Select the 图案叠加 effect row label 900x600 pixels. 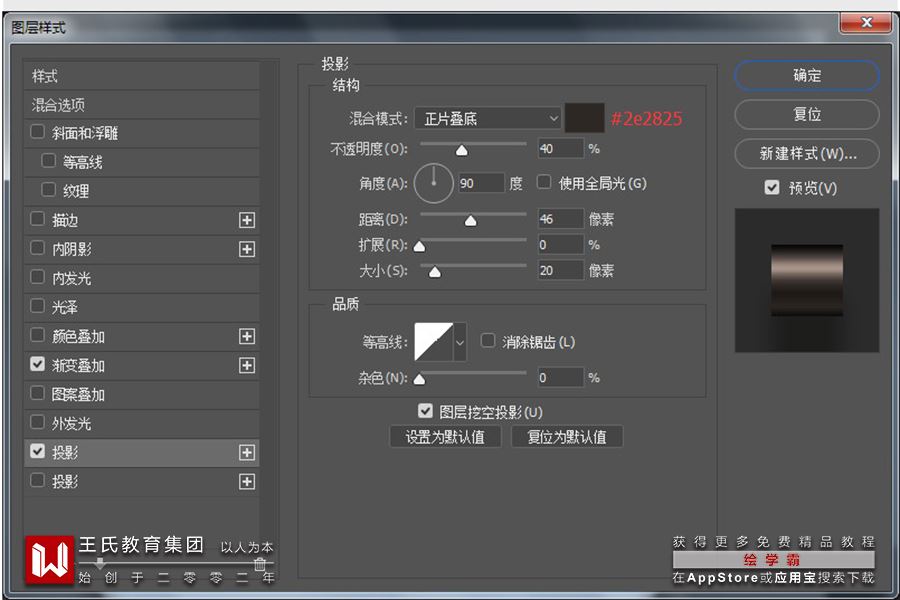pos(78,394)
